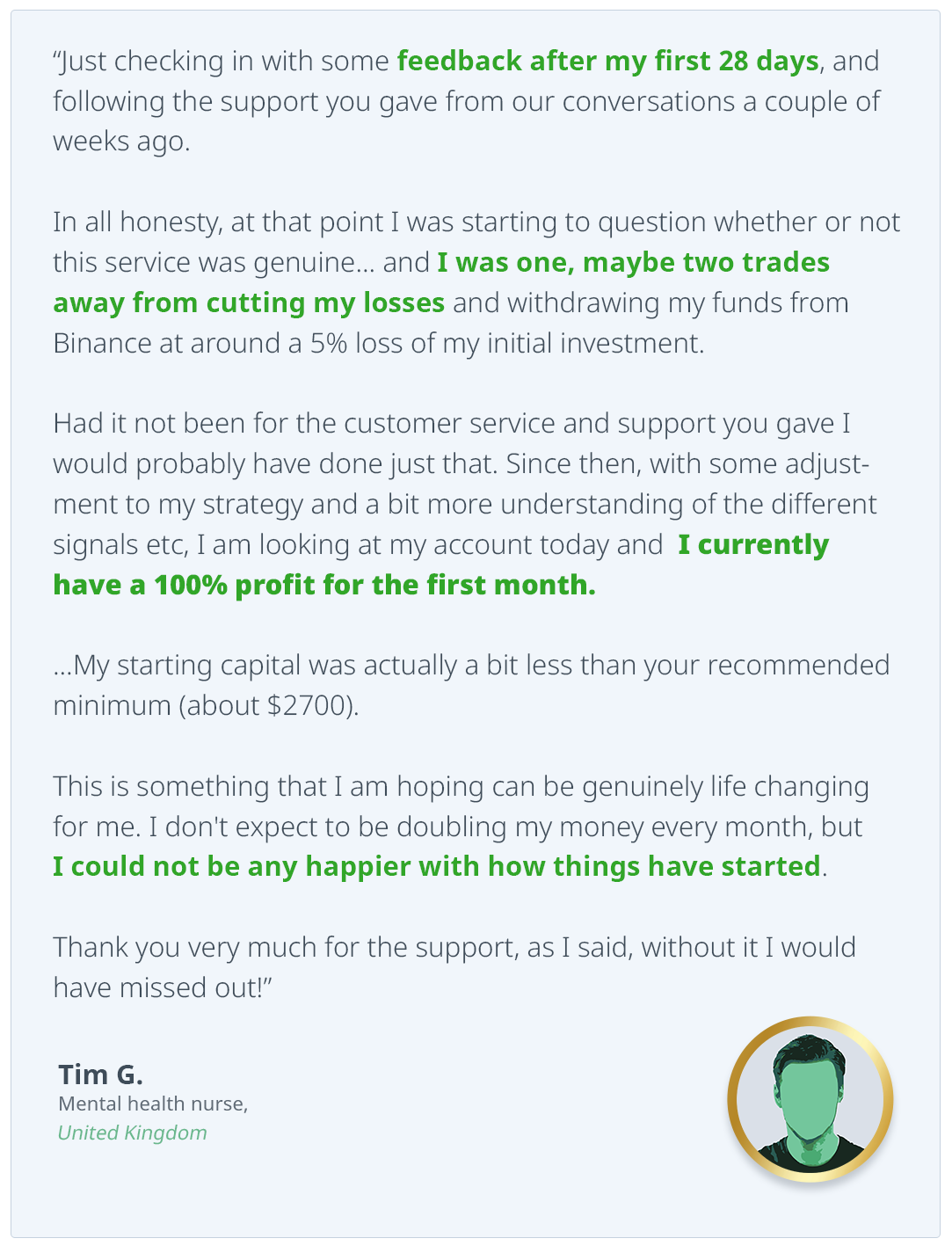Screen dimensions: 952x1253
Task: Click the closing words have missed out
Action: (157, 987)
